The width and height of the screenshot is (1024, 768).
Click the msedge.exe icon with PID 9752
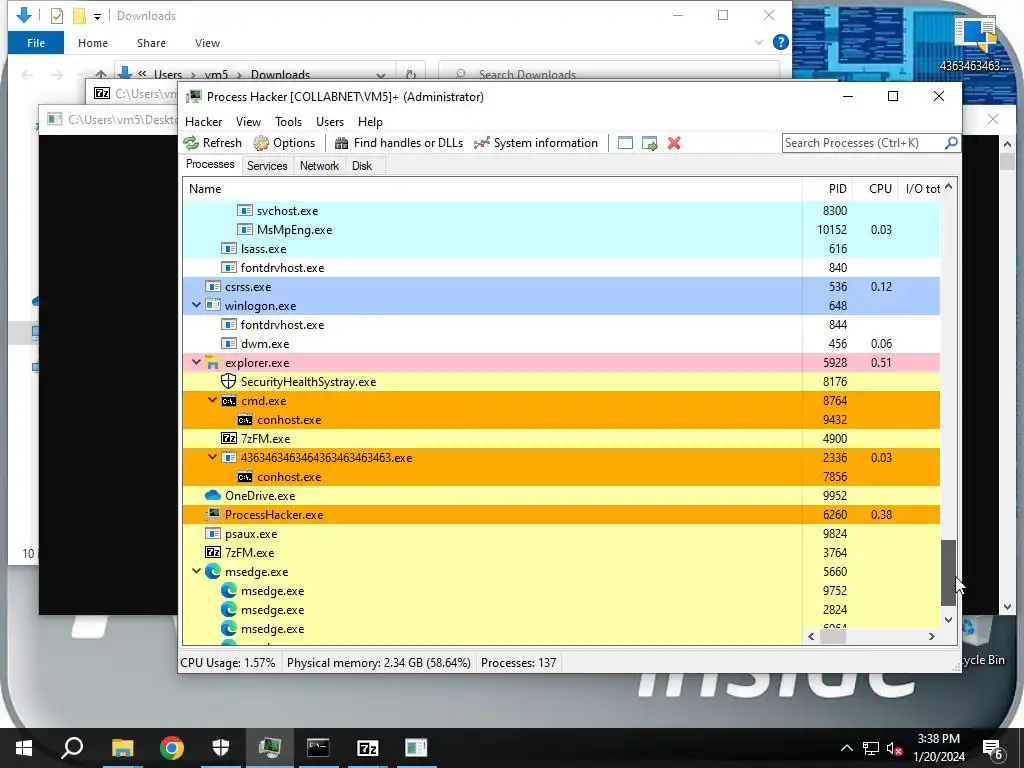[x=229, y=590]
